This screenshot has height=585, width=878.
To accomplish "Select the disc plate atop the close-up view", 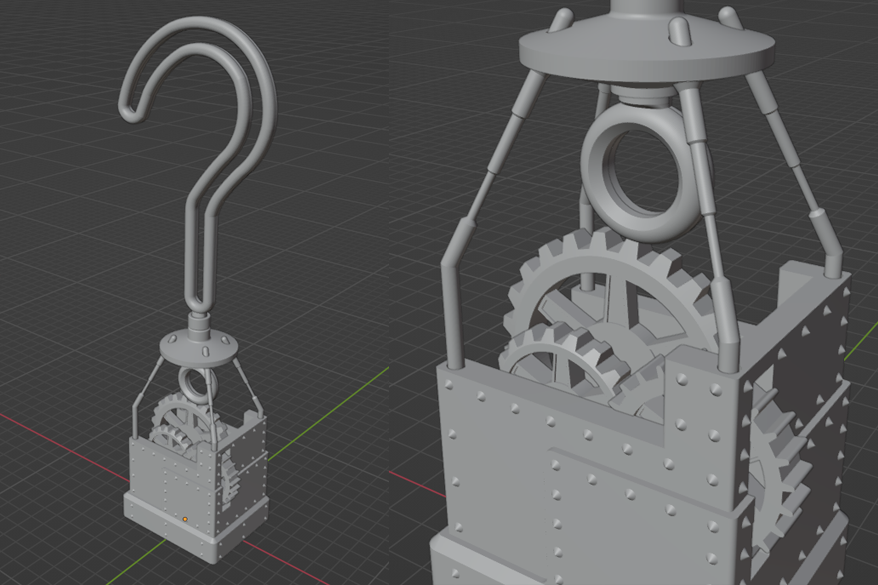I will (647, 49).
